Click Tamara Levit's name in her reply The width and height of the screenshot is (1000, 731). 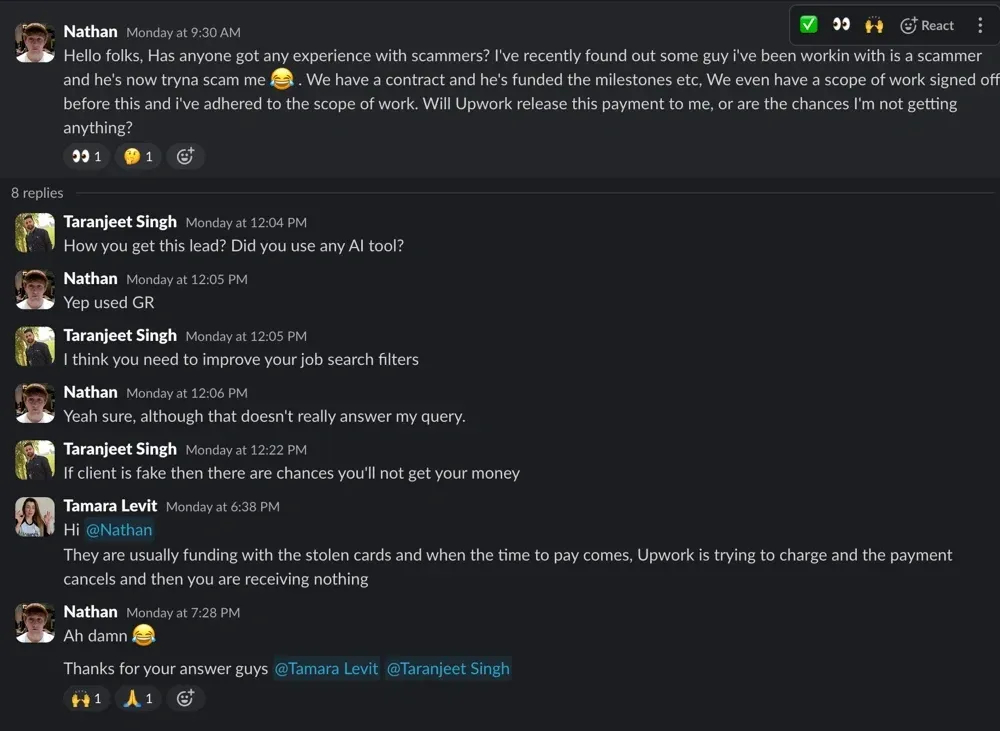point(110,506)
